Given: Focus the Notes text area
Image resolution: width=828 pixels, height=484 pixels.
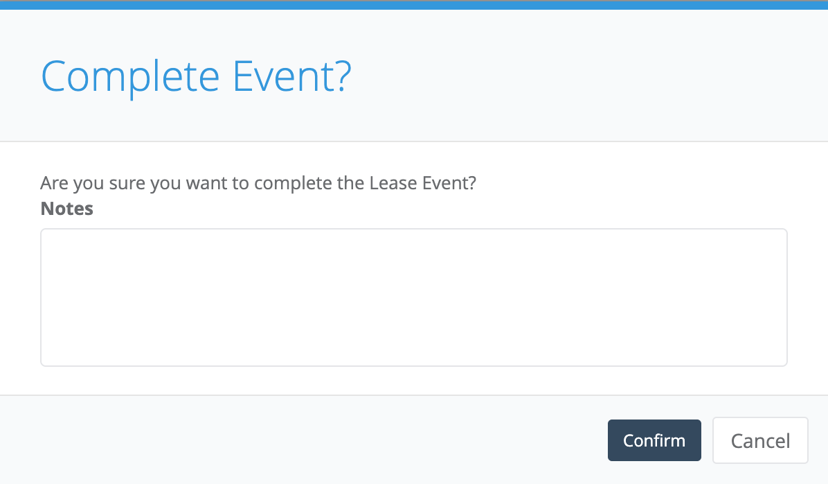Looking at the screenshot, I should coord(414,297).
